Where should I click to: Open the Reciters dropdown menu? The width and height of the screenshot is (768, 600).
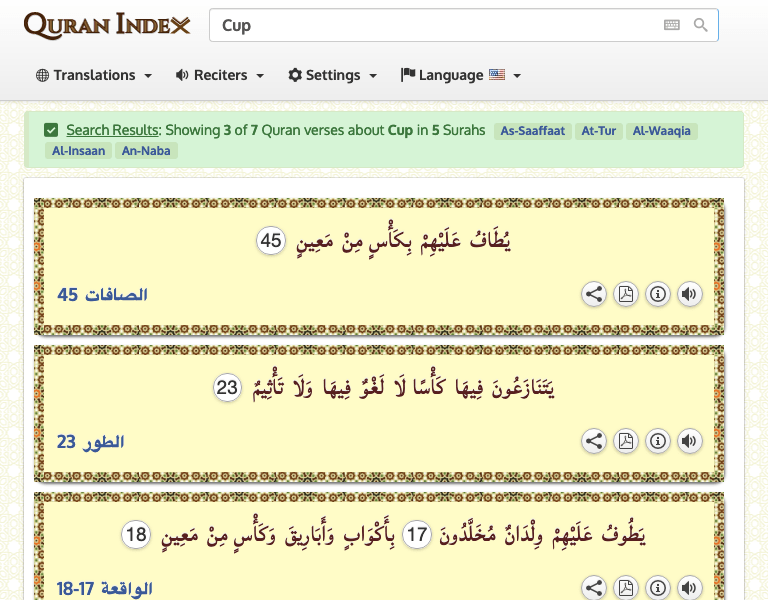click(220, 75)
